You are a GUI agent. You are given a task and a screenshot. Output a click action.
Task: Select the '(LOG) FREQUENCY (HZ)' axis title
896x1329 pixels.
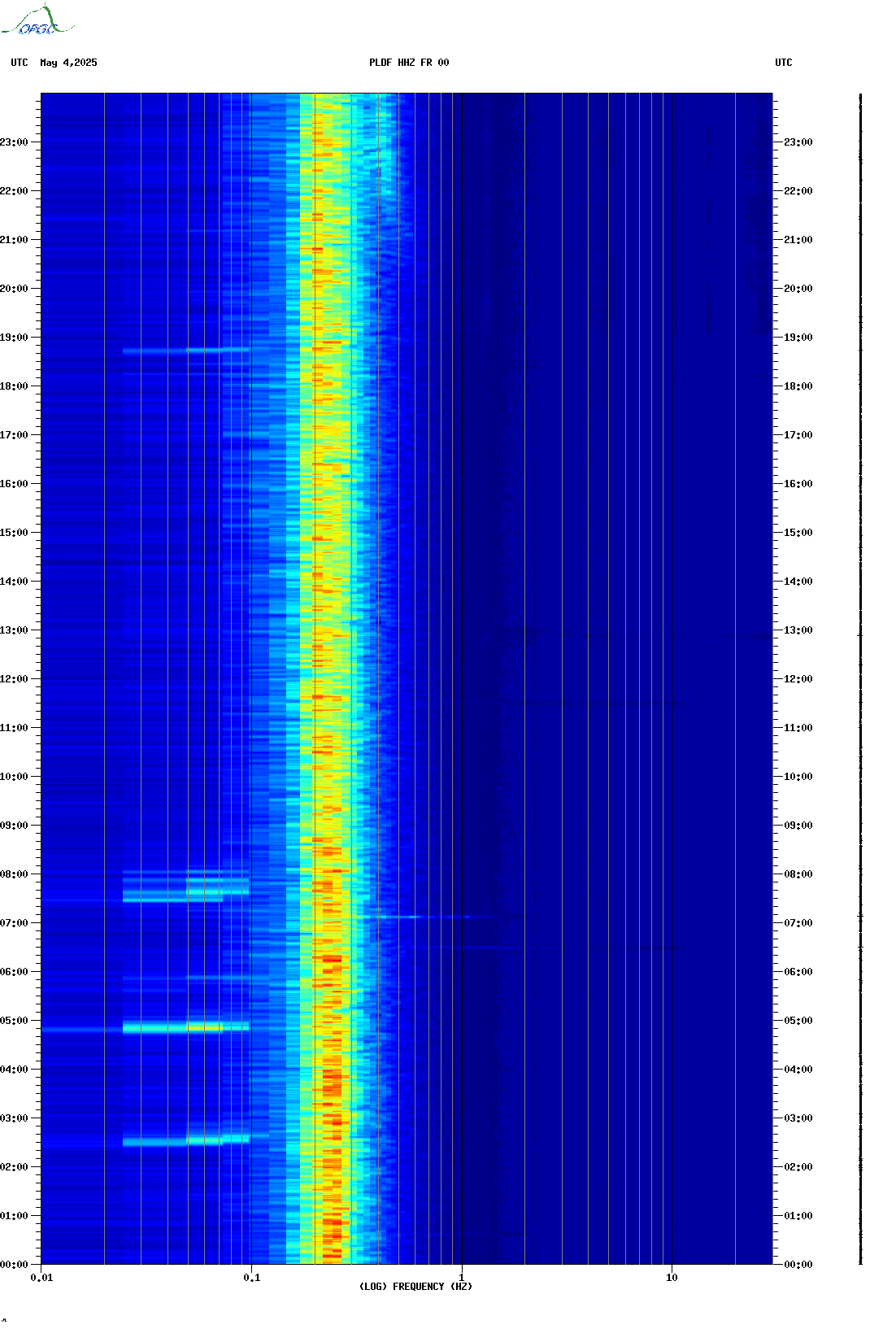pyautogui.click(x=415, y=1286)
